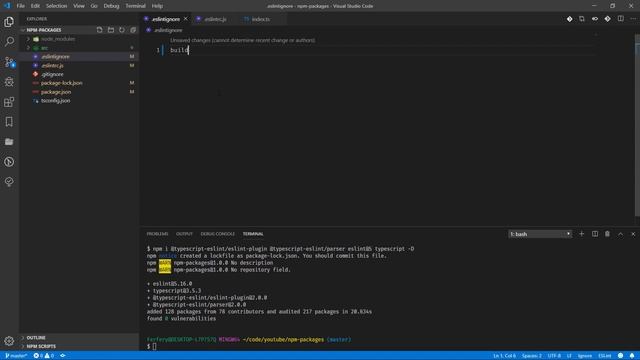Change file encoding UTF-8 in status bar
The width and height of the screenshot is (640, 360).
[x=554, y=356]
